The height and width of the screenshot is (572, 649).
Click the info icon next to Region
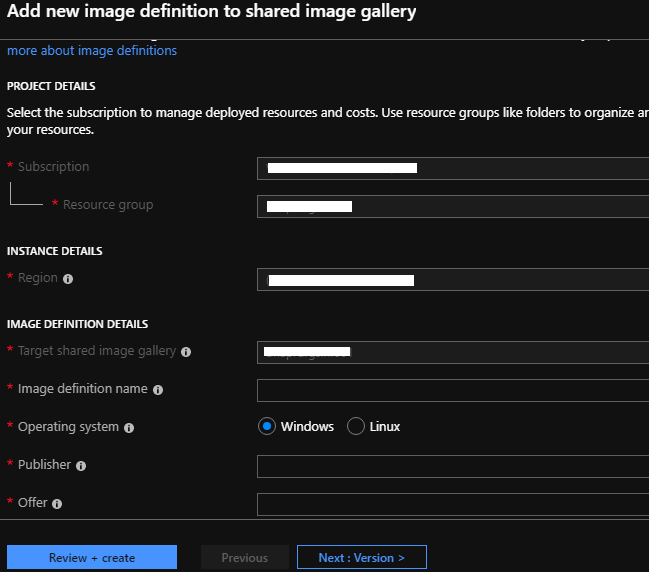(68, 279)
